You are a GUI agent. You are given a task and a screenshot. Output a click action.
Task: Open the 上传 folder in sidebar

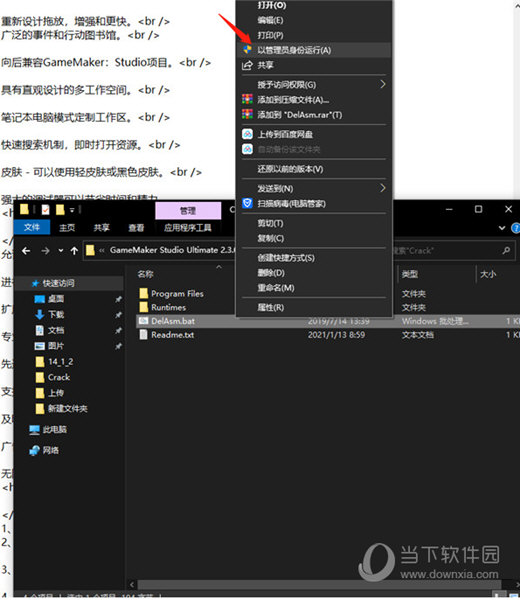click(56, 393)
